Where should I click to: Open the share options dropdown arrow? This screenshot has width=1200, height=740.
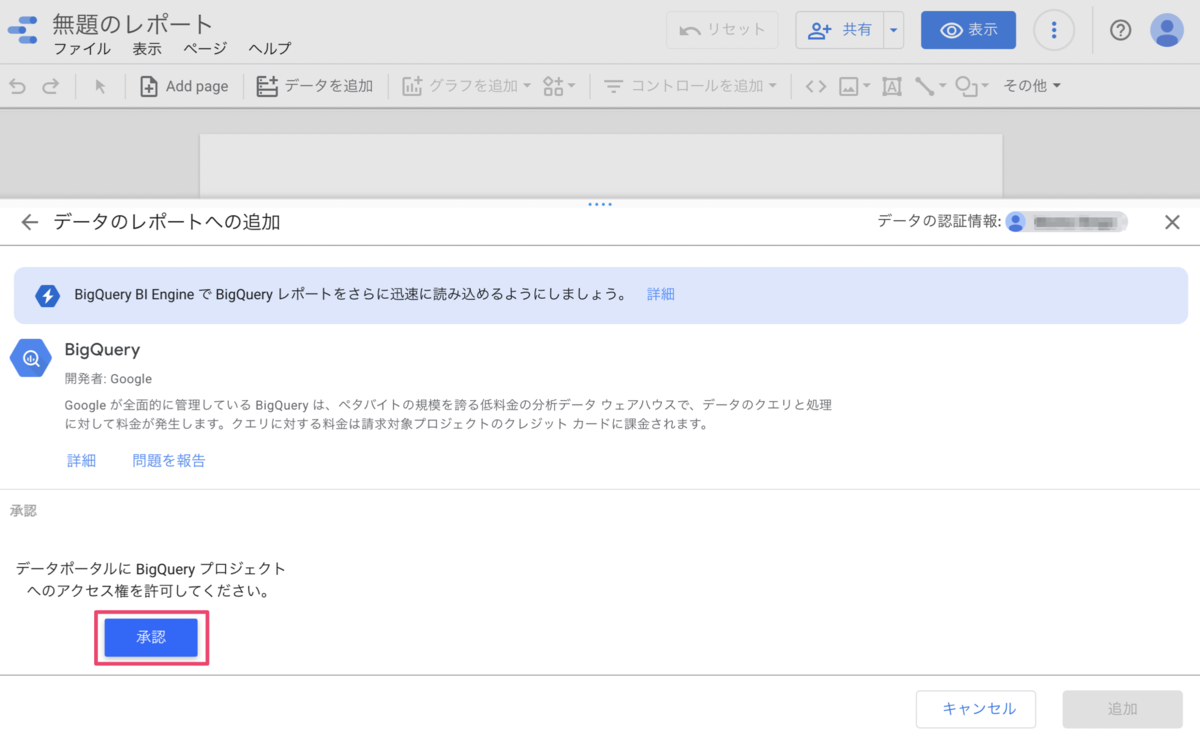[894, 30]
